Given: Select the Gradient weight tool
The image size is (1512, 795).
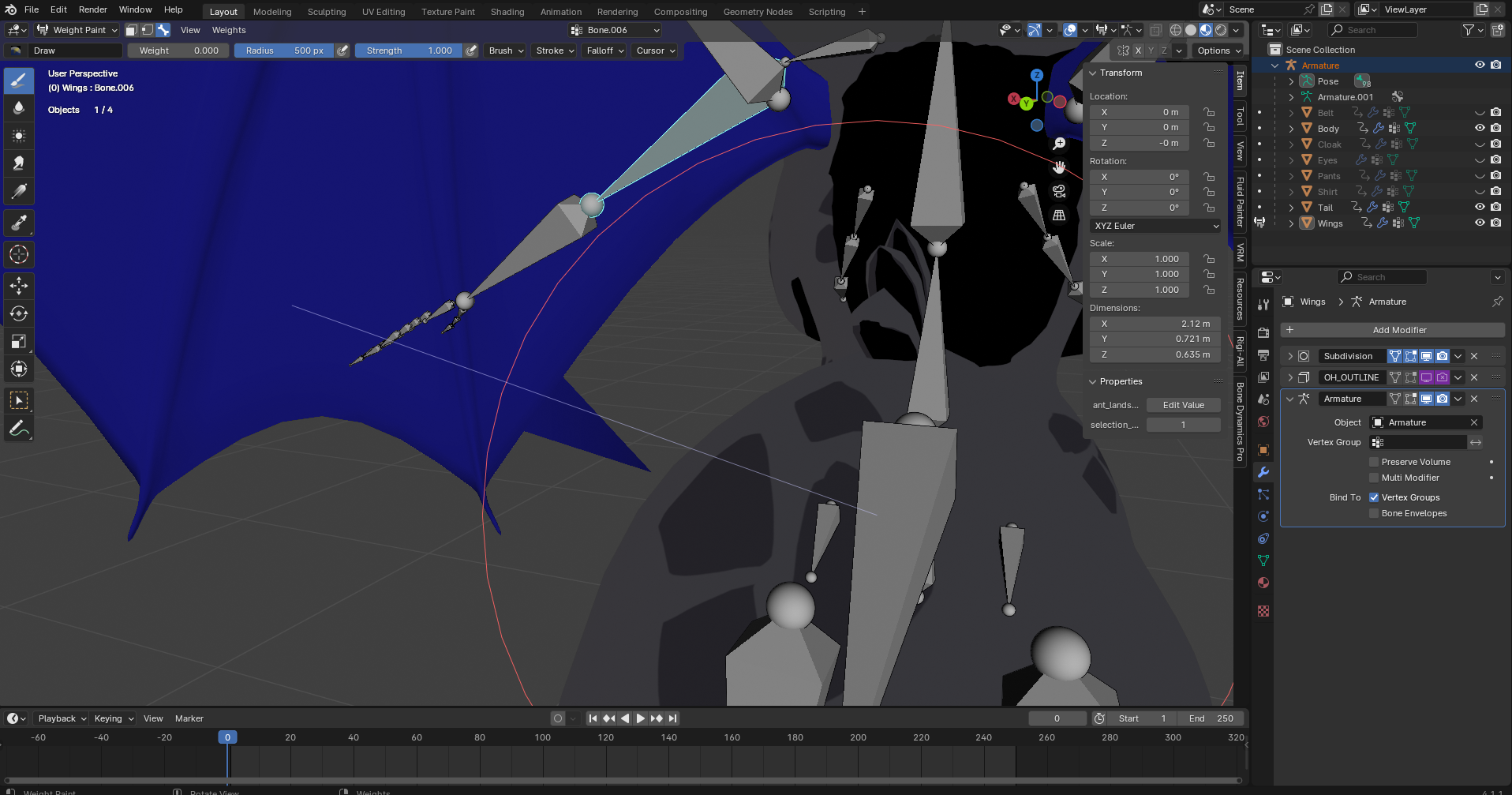Looking at the screenshot, I should point(19,191).
